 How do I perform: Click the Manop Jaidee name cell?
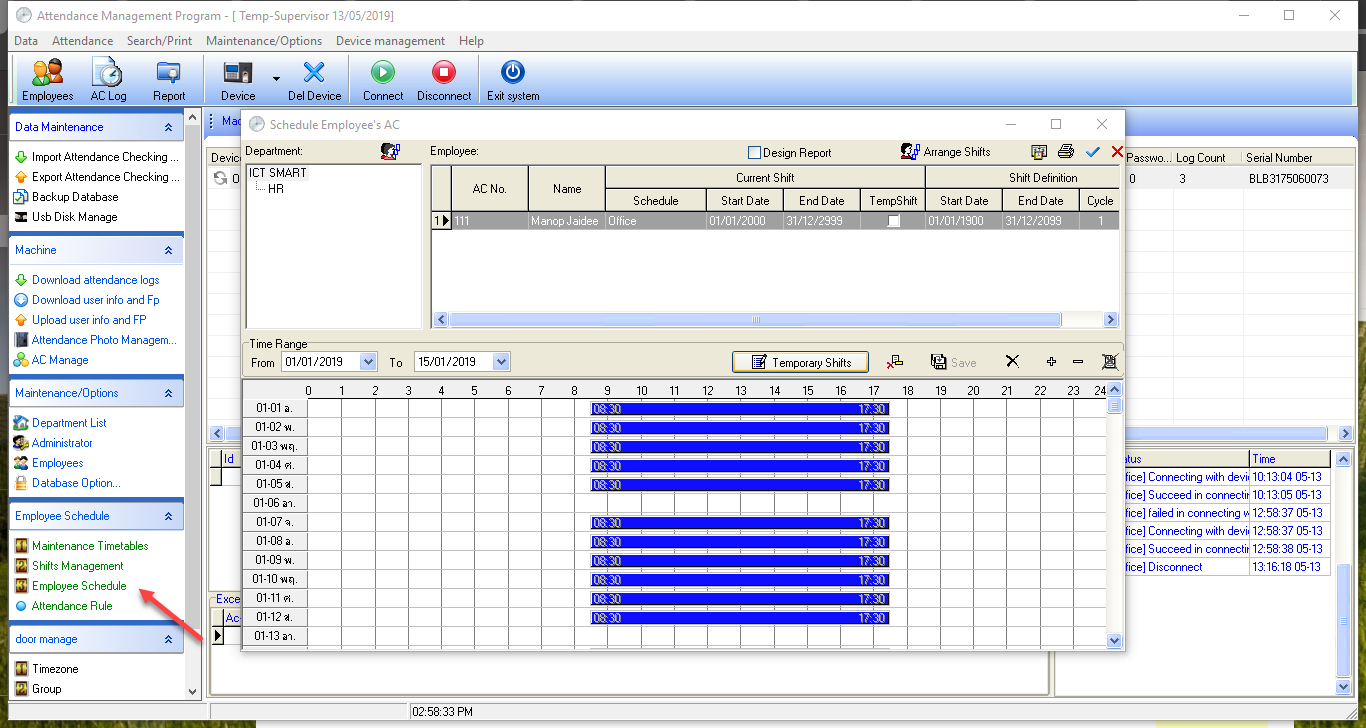(x=566, y=221)
